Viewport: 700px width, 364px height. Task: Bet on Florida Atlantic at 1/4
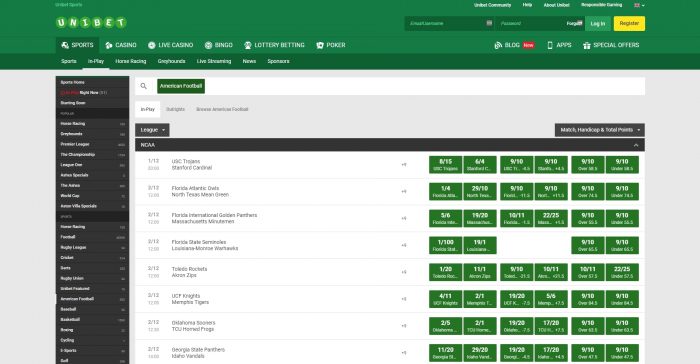click(x=446, y=192)
